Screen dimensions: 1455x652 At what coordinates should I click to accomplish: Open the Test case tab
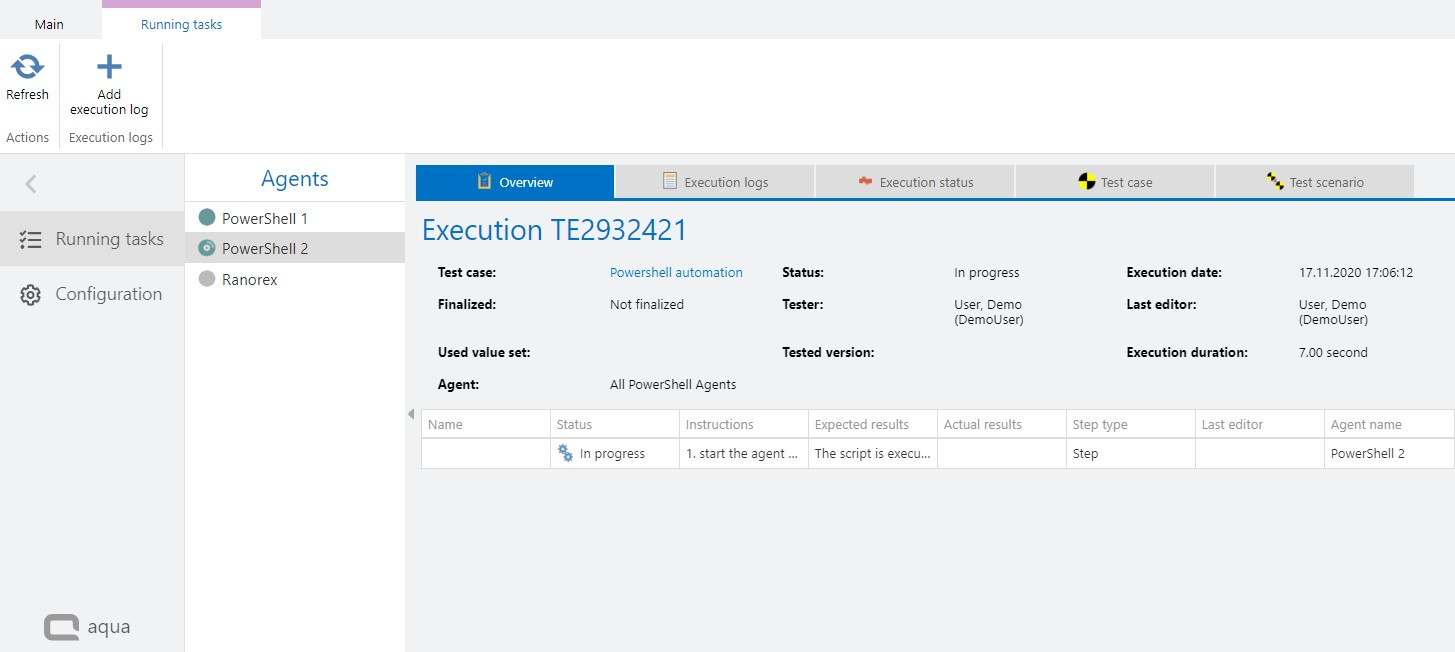coord(1115,182)
